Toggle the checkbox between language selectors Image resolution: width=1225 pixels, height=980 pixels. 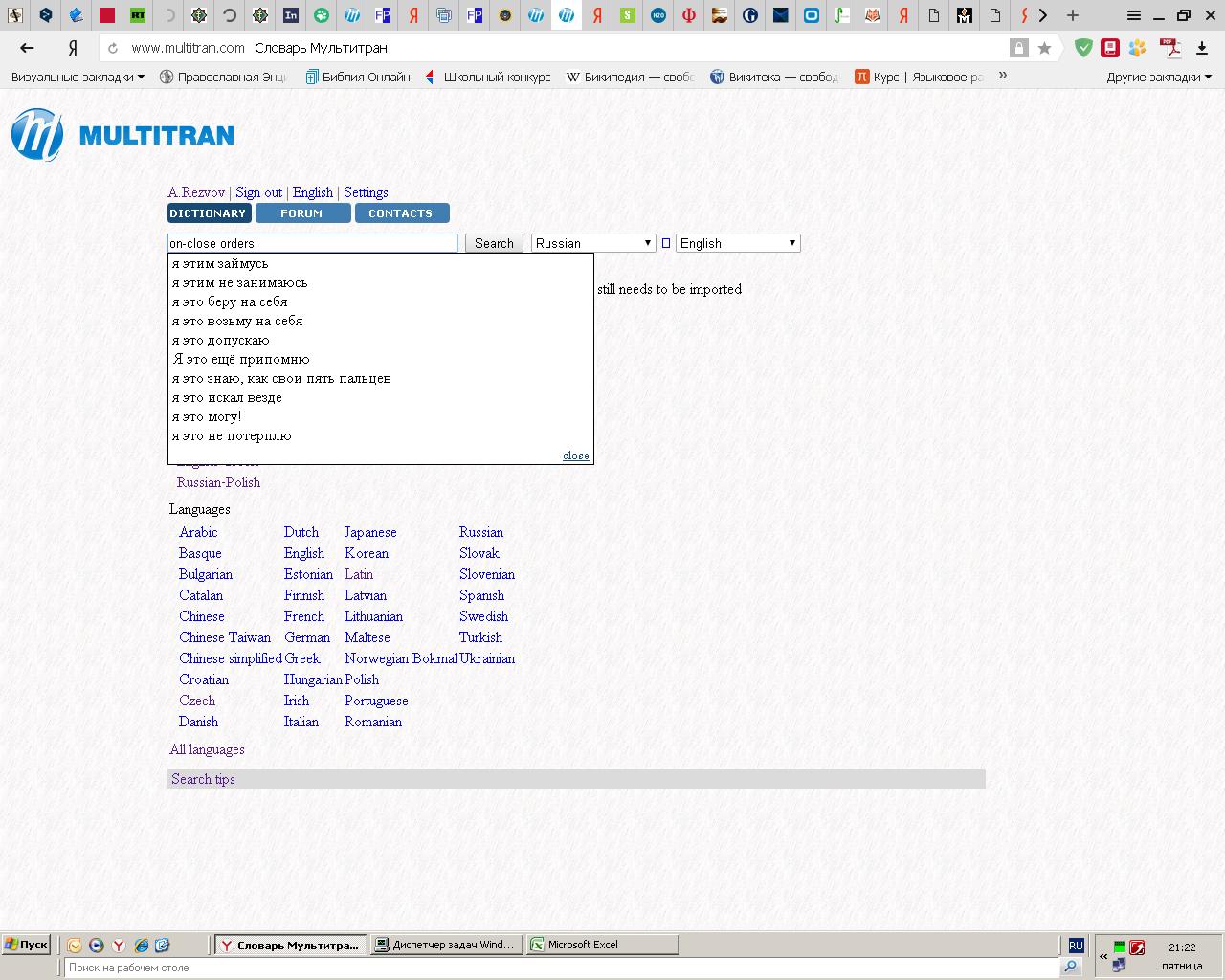click(666, 243)
